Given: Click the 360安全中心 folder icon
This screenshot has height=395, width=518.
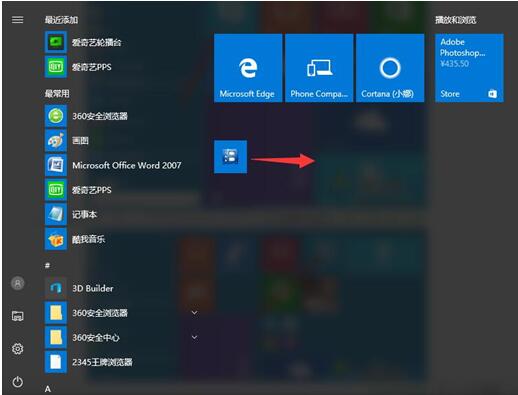Looking at the screenshot, I should coord(56,337).
